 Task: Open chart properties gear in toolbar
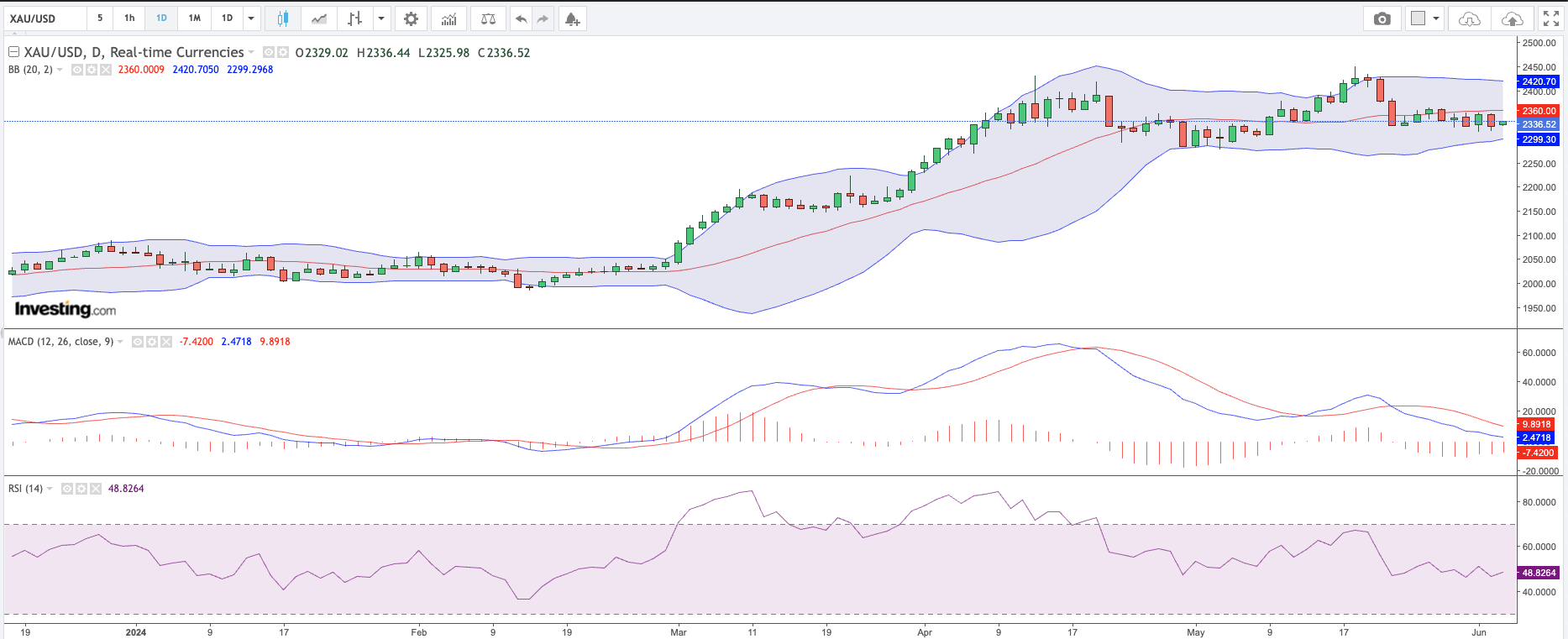[411, 18]
